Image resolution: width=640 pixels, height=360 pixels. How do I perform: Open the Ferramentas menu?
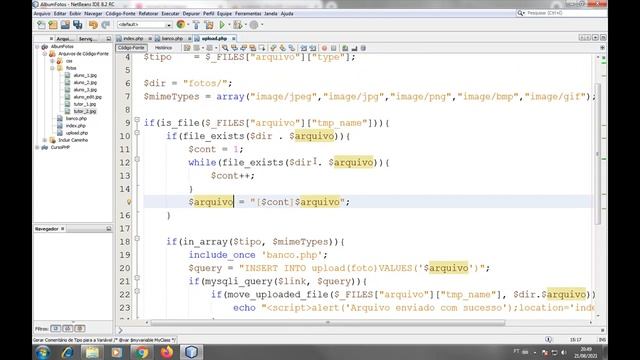(x=248, y=13)
